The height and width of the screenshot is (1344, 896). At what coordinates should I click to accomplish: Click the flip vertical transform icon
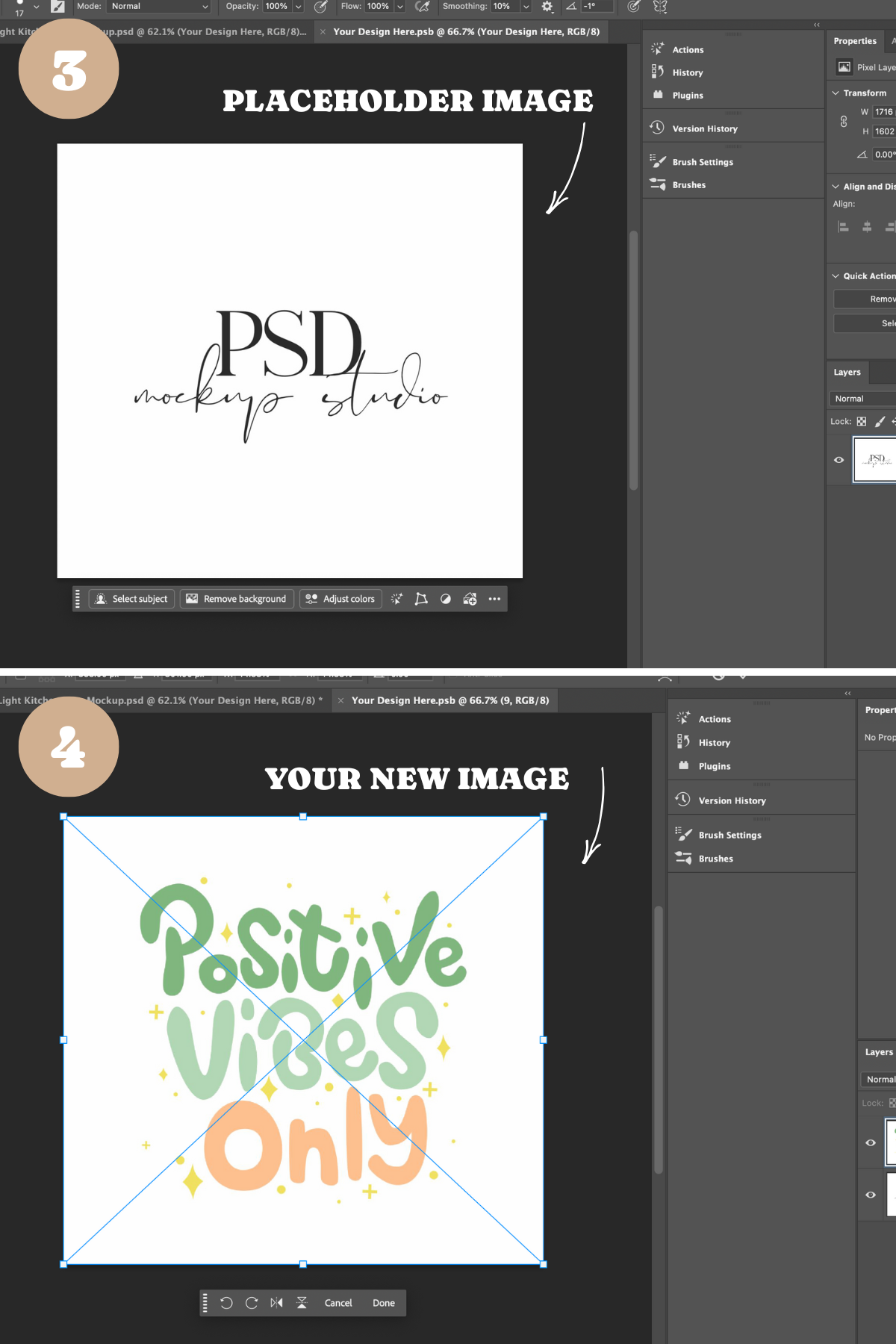tap(302, 1303)
